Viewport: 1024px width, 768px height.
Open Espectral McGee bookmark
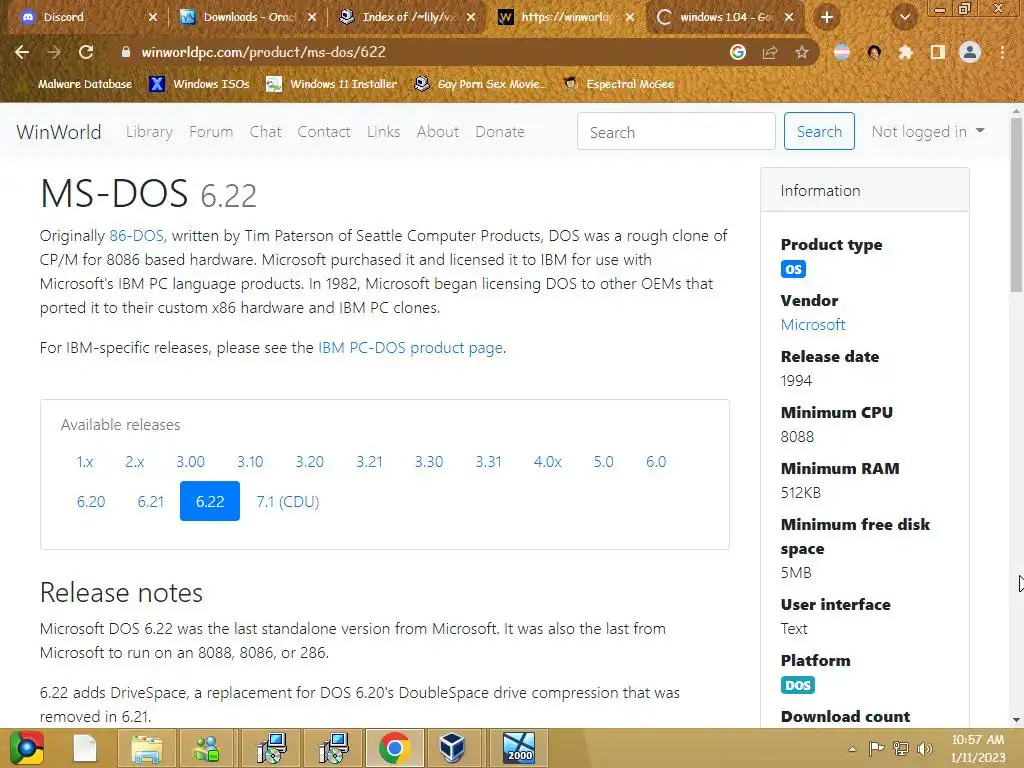coord(618,84)
